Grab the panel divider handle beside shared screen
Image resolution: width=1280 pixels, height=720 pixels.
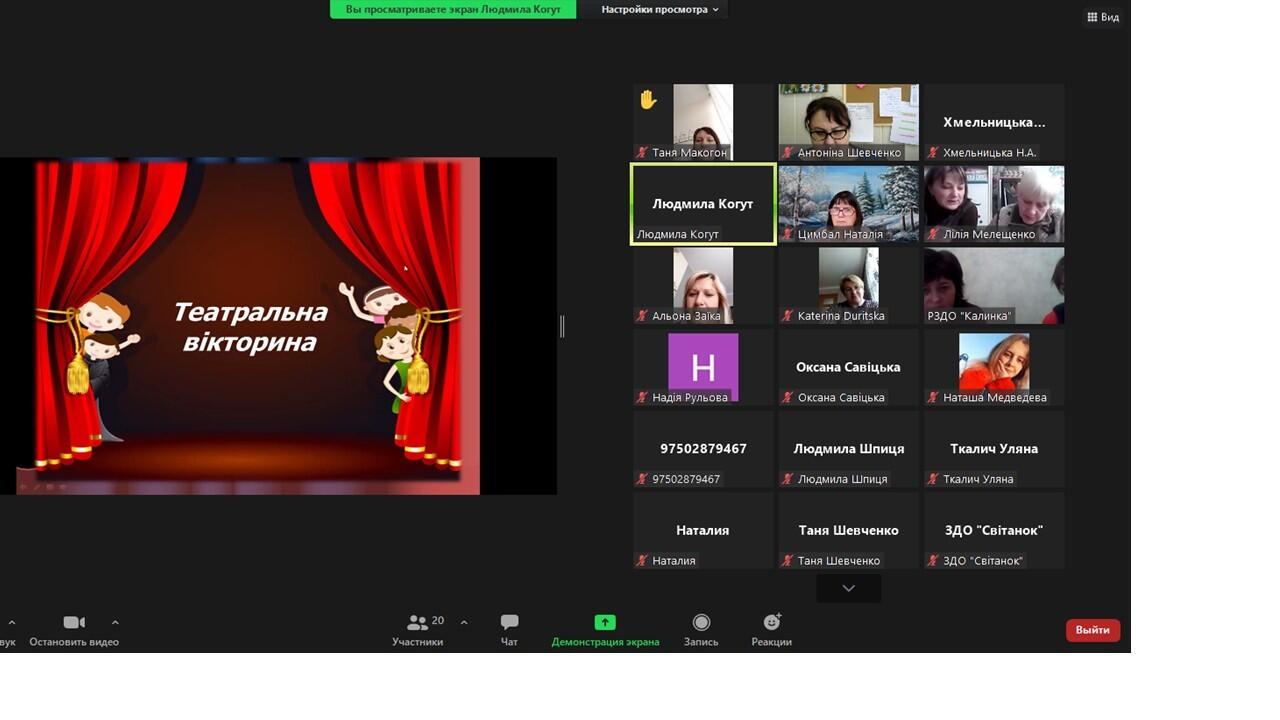[x=562, y=326]
